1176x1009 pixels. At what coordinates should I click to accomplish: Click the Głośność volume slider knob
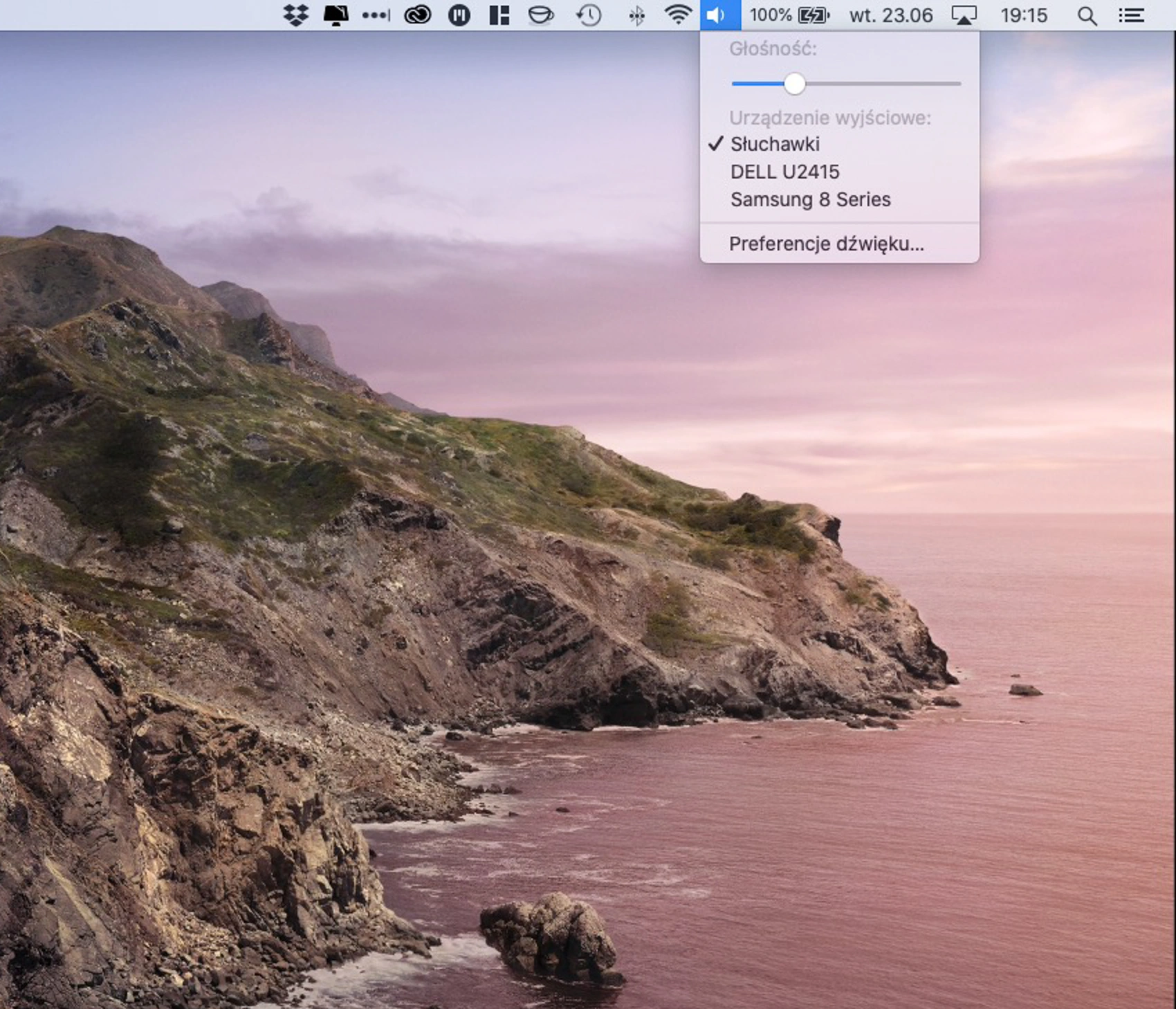pos(795,84)
